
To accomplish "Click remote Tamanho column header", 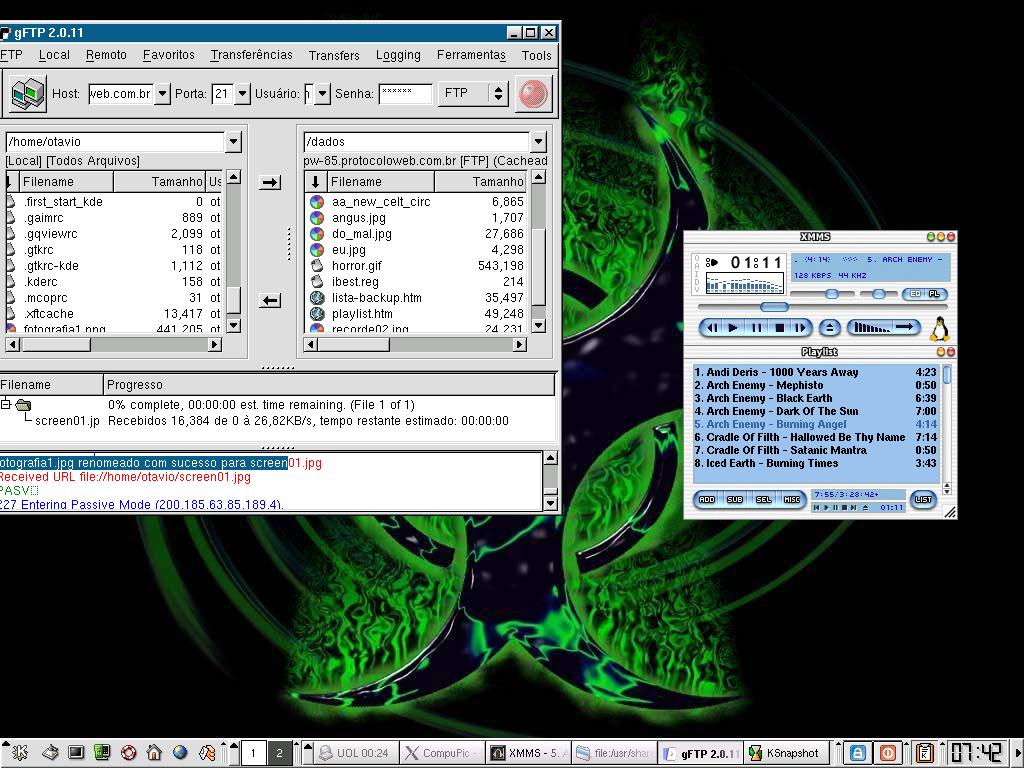I will tap(480, 182).
